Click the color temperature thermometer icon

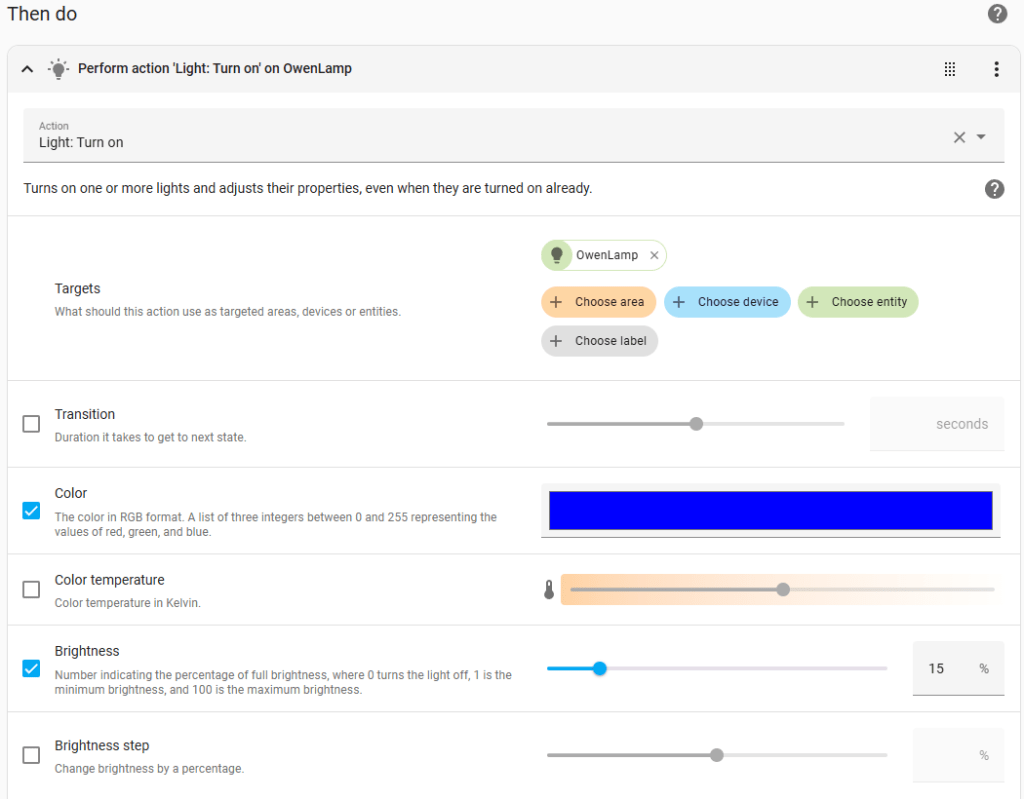(549, 590)
